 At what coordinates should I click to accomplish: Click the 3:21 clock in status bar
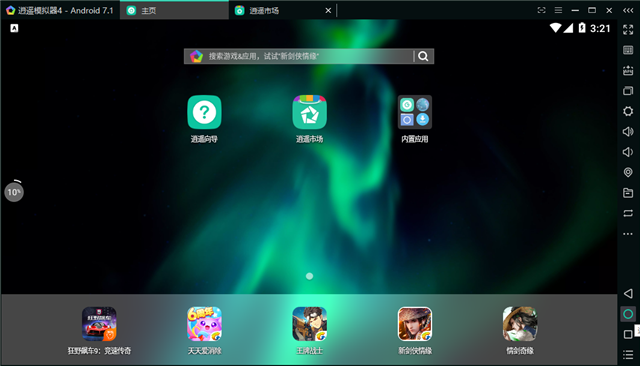tap(600, 28)
